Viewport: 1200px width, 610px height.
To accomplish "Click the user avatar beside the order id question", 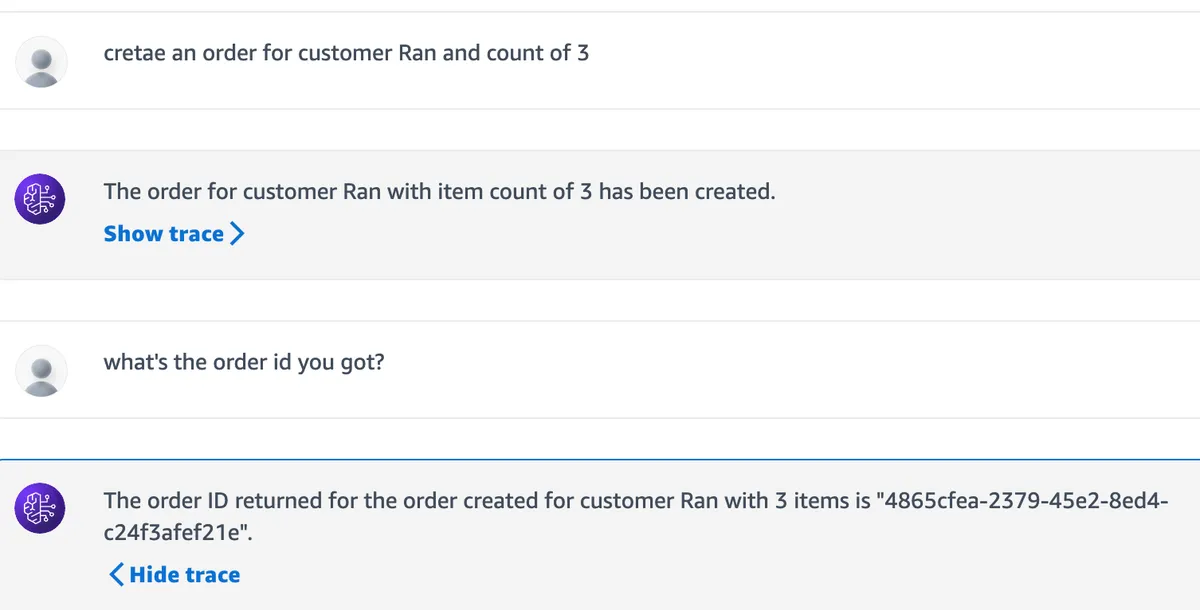I will pyautogui.click(x=41, y=371).
